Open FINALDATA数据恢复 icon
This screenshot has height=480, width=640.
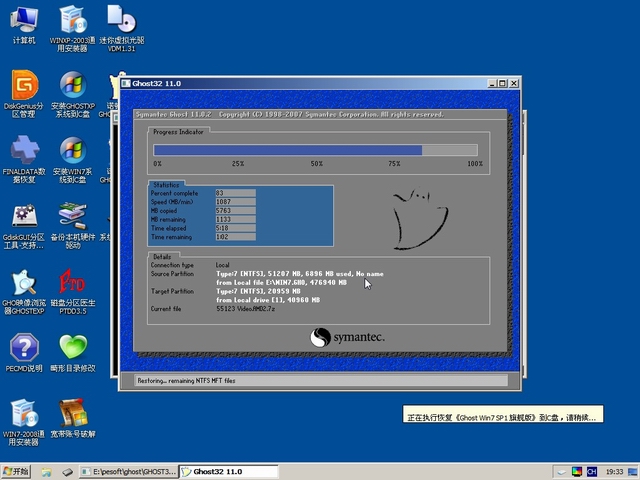pos(24,159)
